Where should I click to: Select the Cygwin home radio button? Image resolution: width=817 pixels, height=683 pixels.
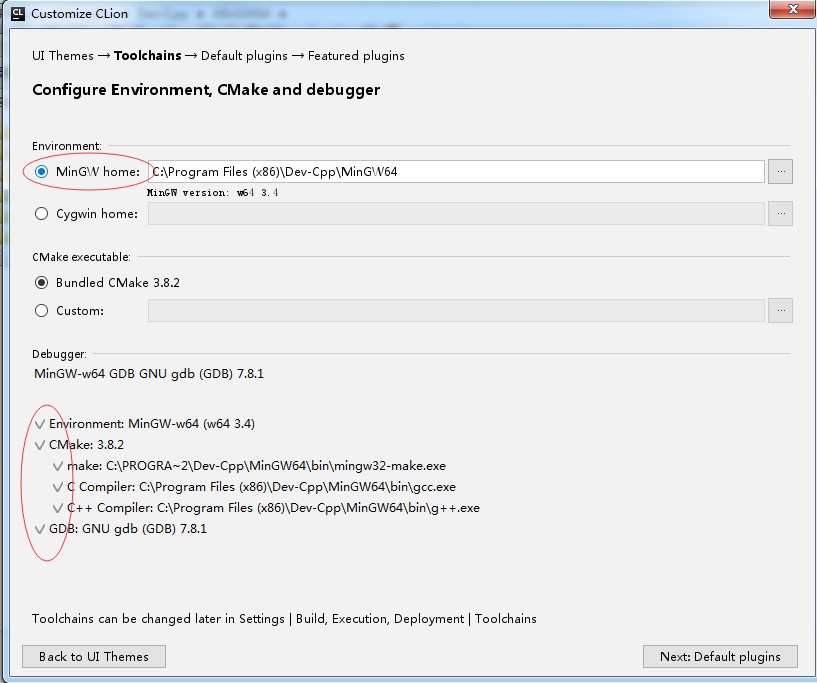[x=41, y=214]
